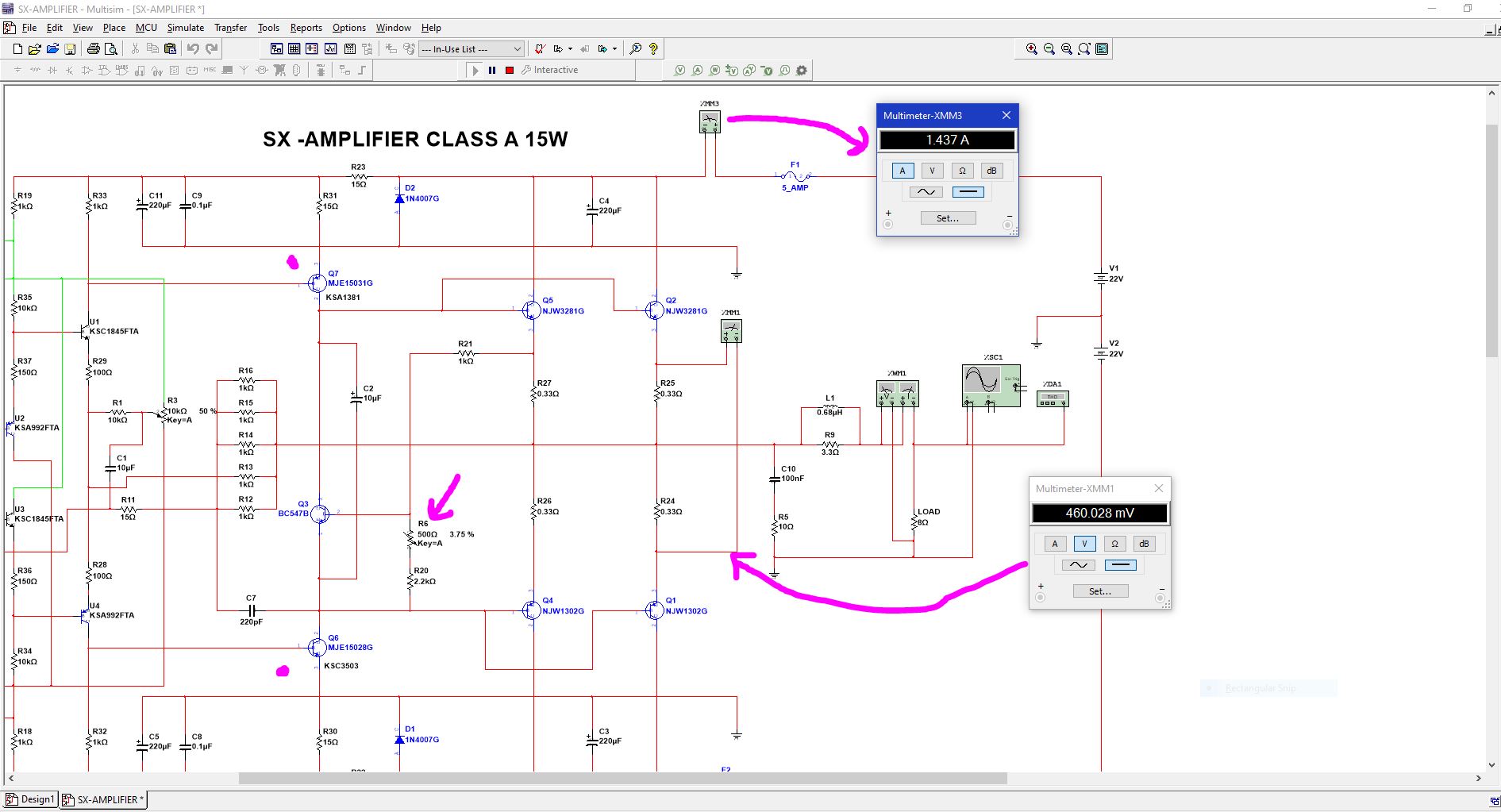Click the vertical scrollbar thumb
The width and height of the screenshot is (1501, 812).
tap(1492, 241)
